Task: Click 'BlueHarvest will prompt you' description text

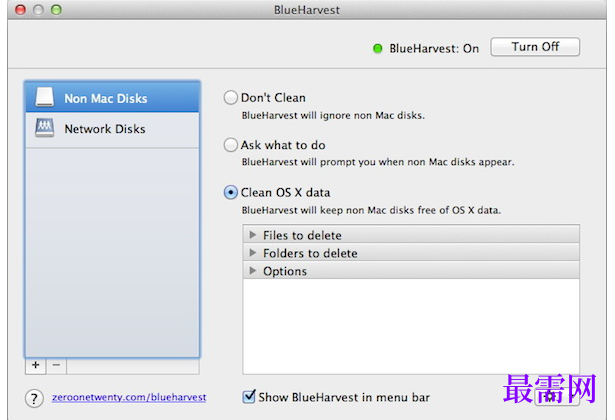Action: coord(378,162)
